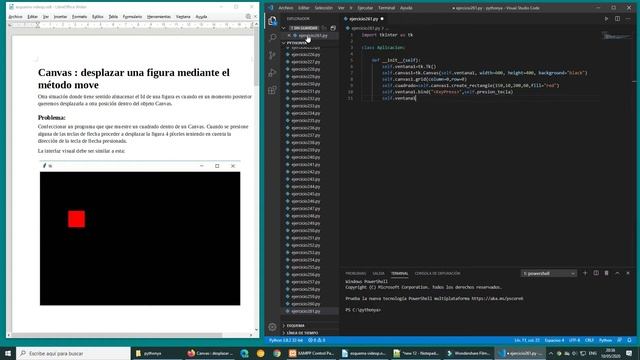Click the save-all icon in open editors header

tap(333, 28)
